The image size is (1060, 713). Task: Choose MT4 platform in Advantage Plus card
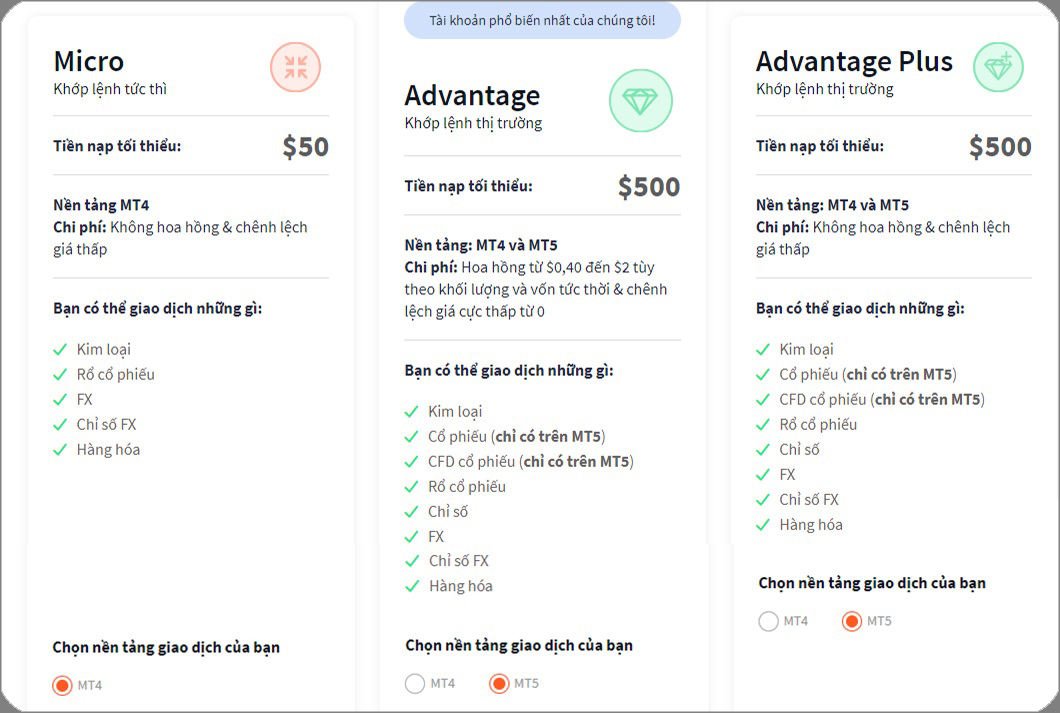point(768,621)
